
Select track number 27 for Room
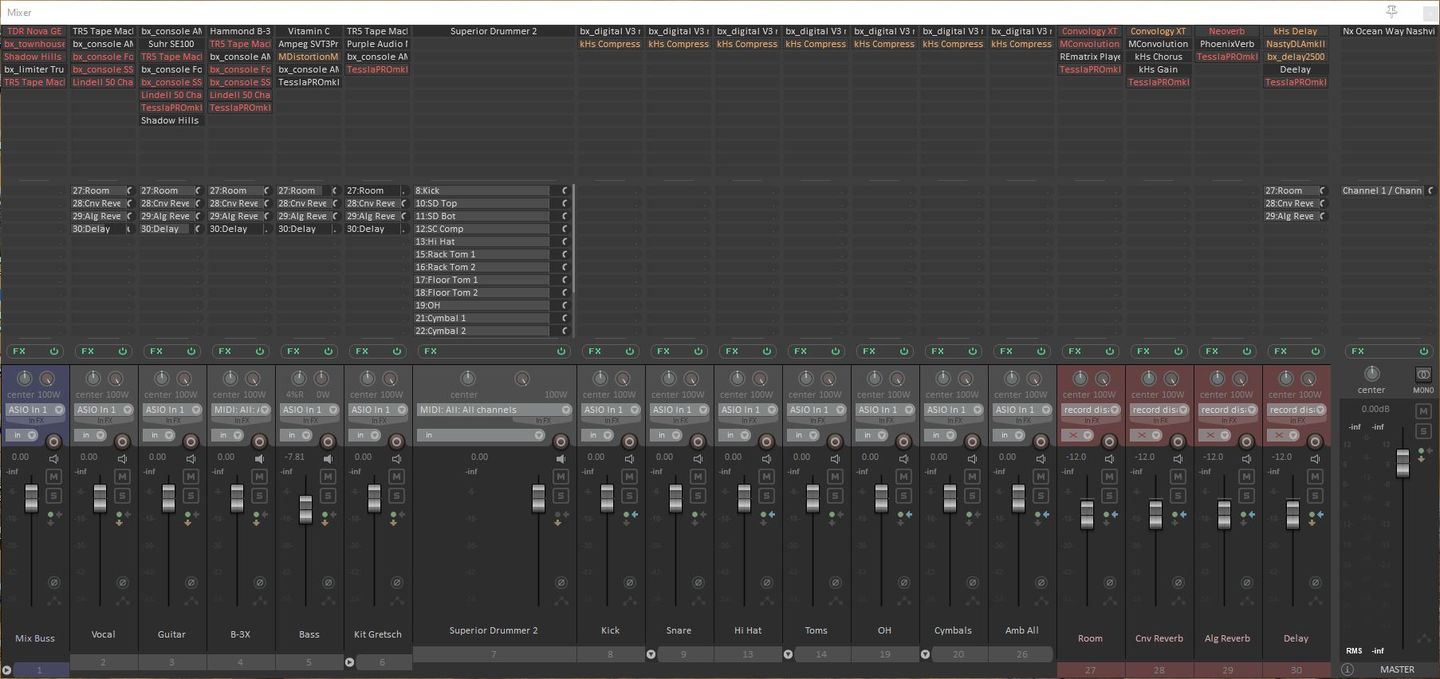coord(1090,669)
